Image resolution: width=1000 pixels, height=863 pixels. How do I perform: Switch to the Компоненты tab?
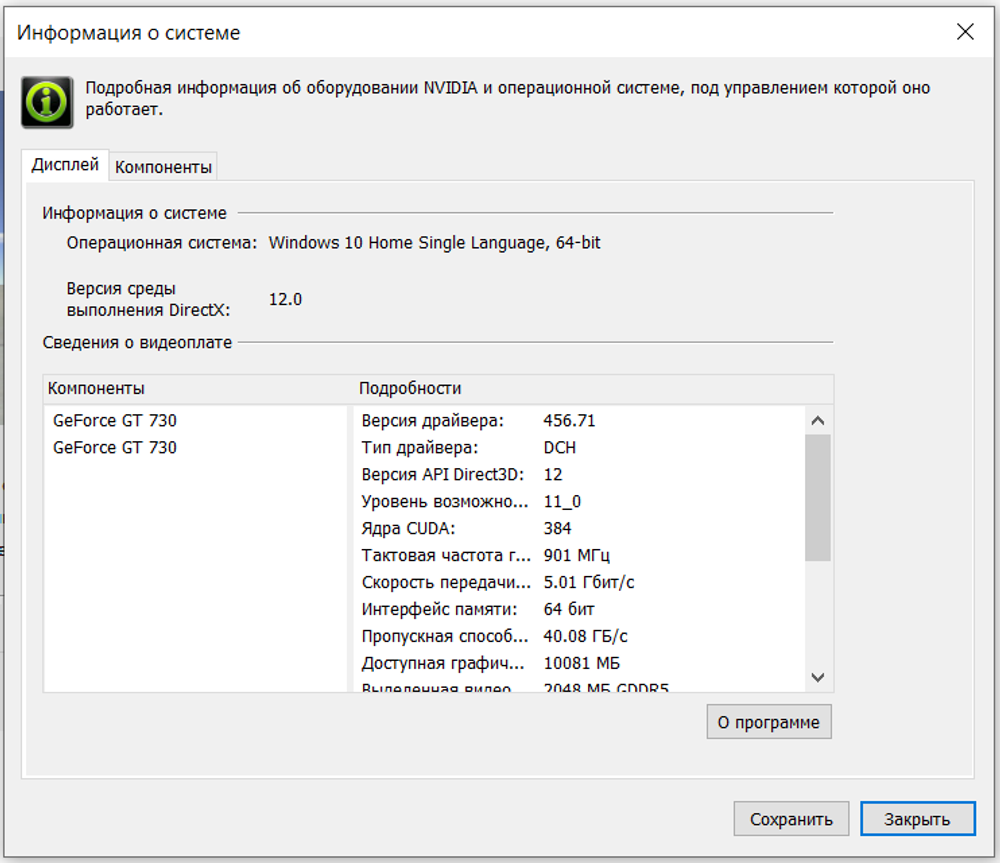coord(163,166)
